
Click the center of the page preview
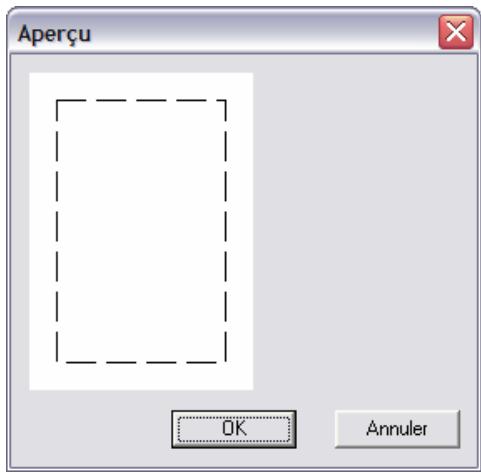click(141, 231)
